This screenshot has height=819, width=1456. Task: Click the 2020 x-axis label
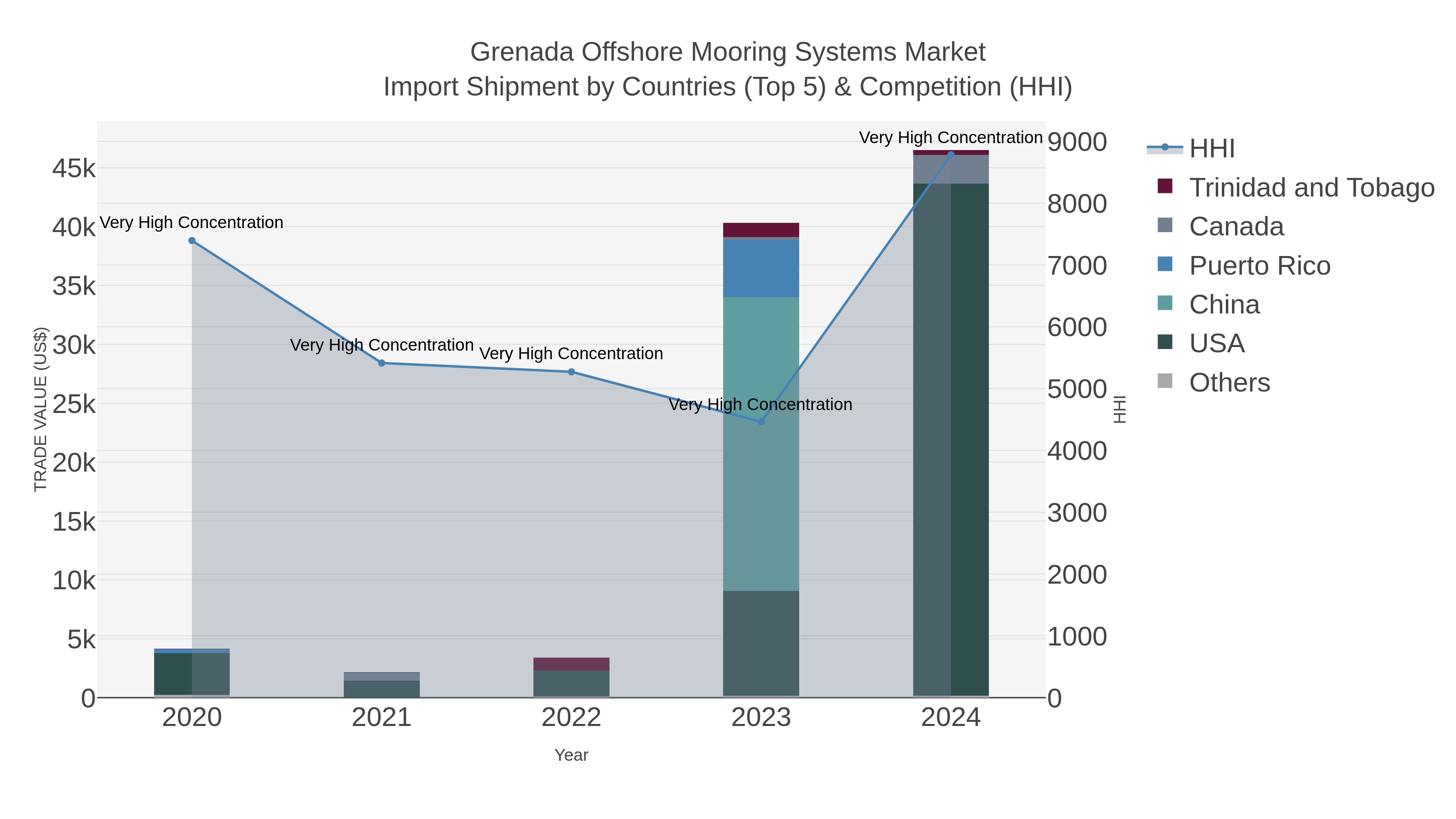(192, 718)
